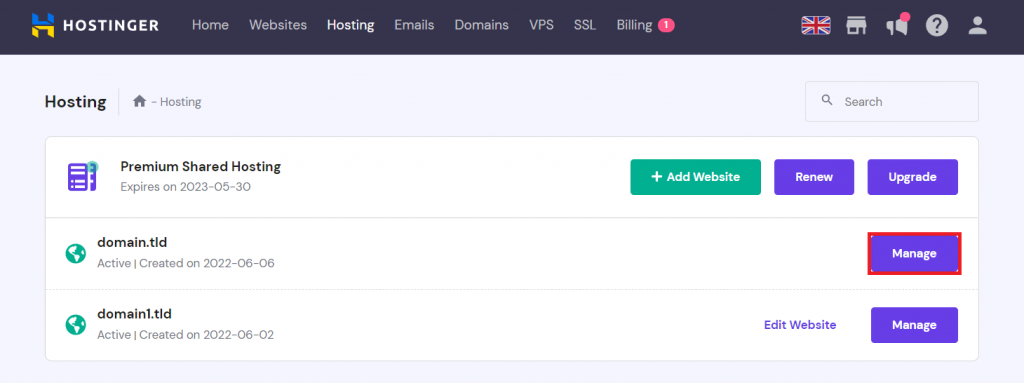Open the language selector UK flag
Viewport: 1024px width, 383px height.
pos(816,25)
